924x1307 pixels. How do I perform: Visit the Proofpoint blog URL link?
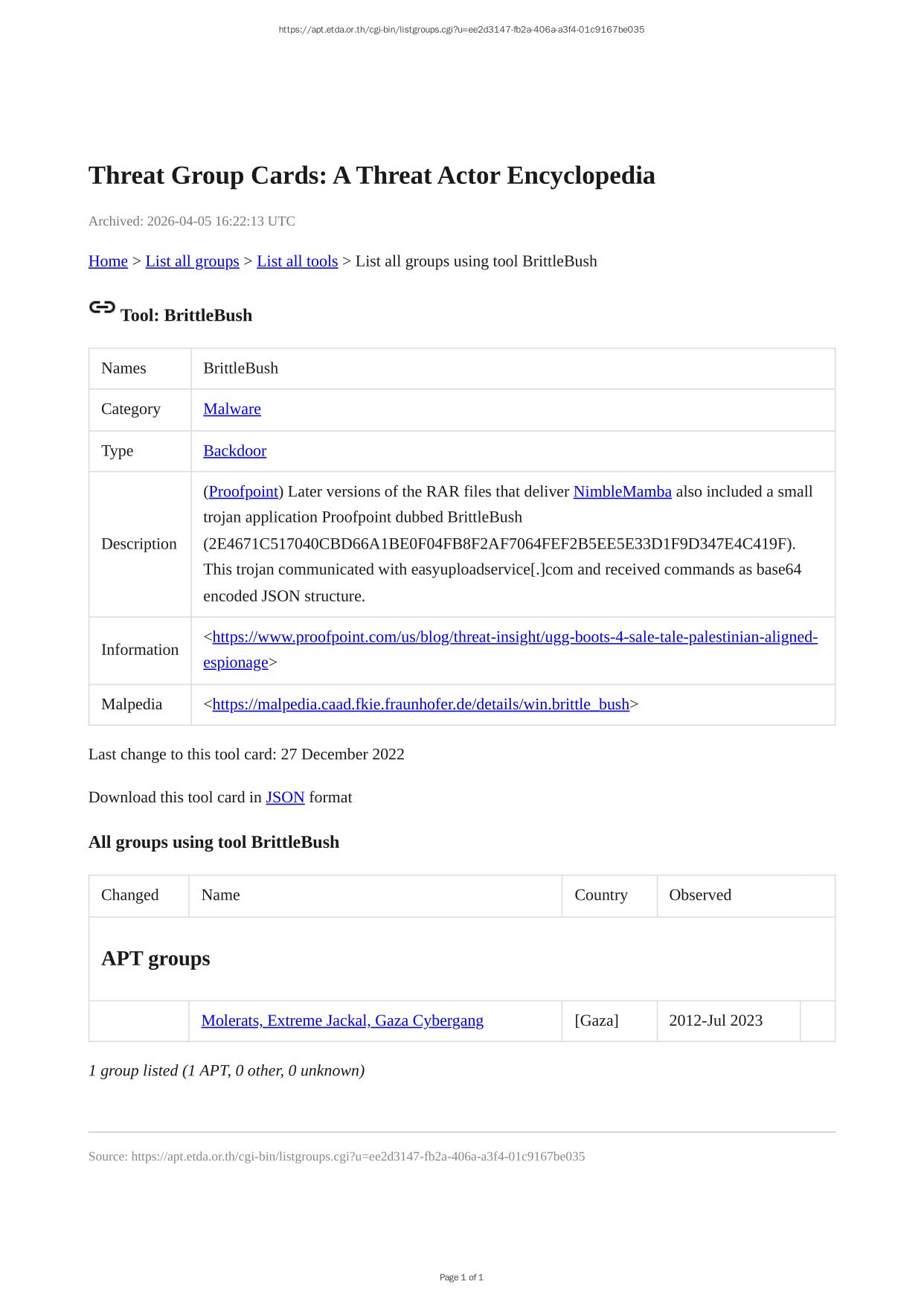tap(515, 637)
